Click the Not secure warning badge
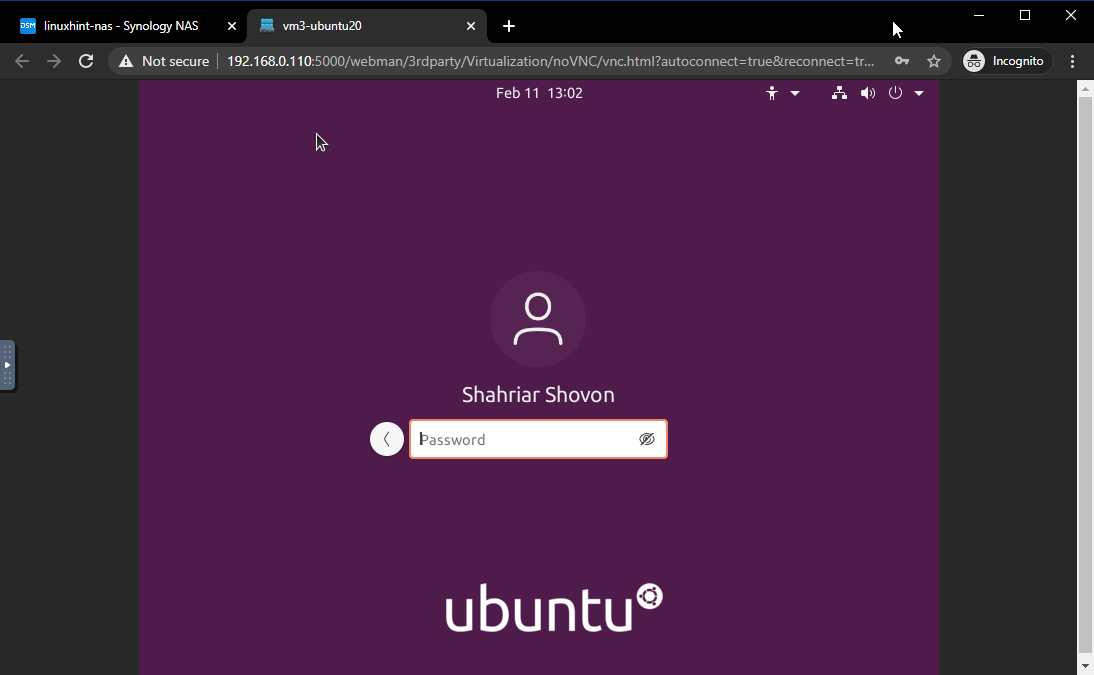This screenshot has height=675, width=1094. pos(164,61)
